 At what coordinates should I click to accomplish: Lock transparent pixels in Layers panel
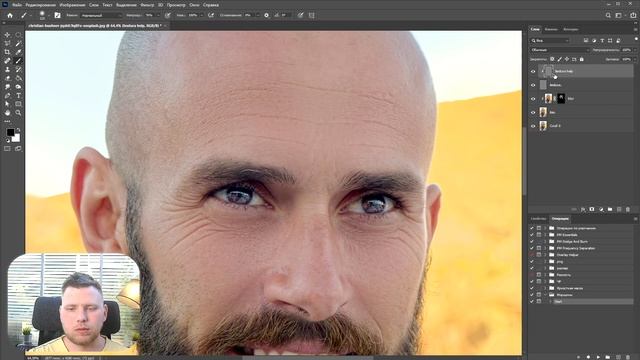pos(552,59)
